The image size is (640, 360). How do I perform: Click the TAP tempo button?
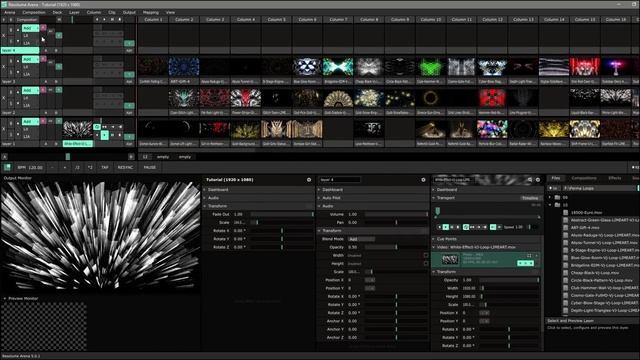(105, 167)
